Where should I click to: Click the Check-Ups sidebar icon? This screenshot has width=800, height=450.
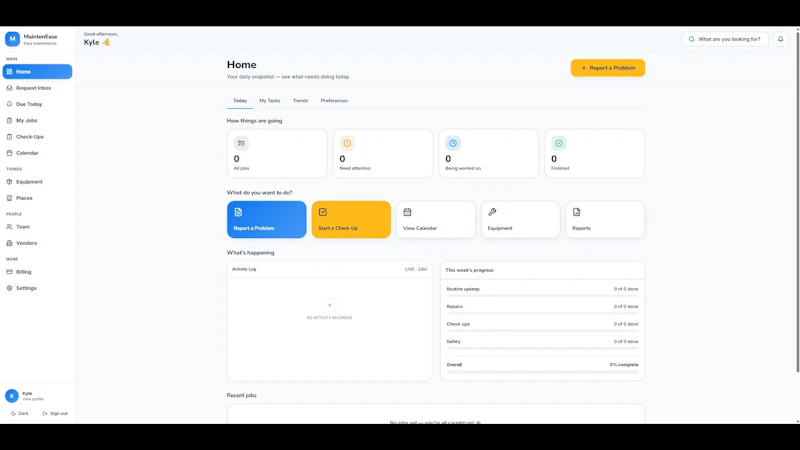(x=9, y=137)
